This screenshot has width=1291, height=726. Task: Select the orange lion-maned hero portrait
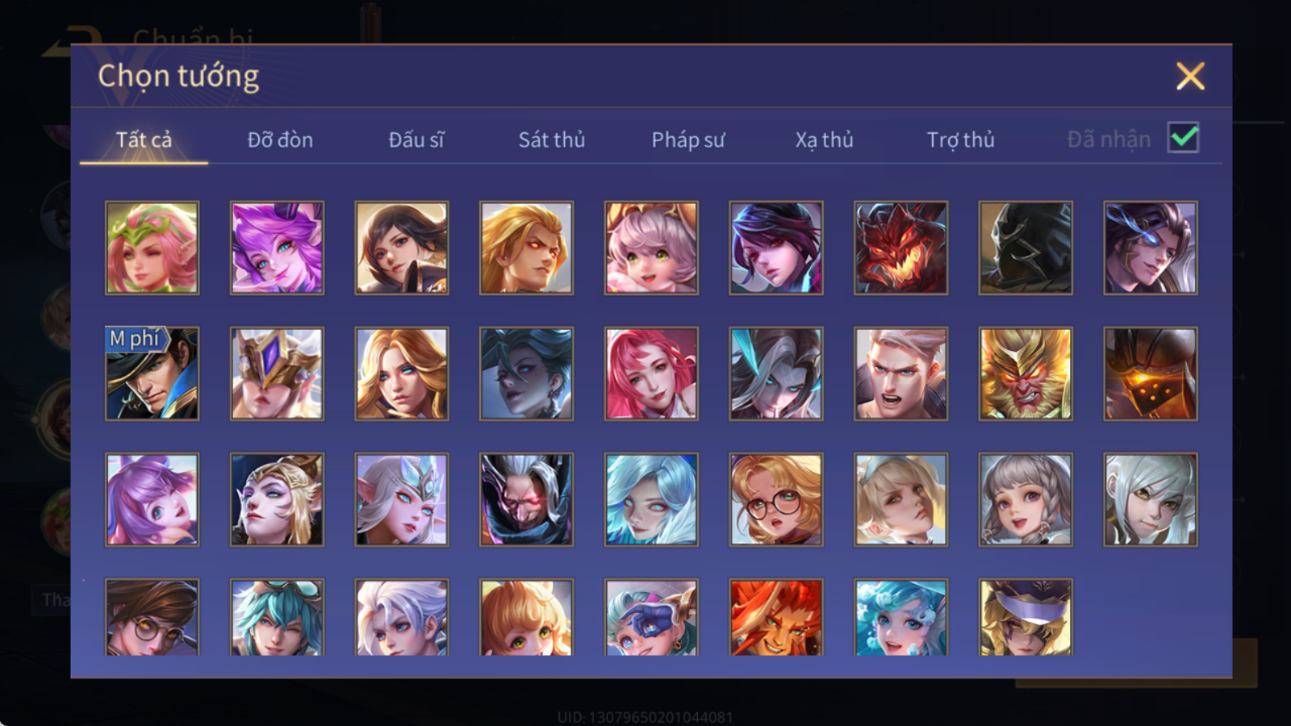pos(776,617)
